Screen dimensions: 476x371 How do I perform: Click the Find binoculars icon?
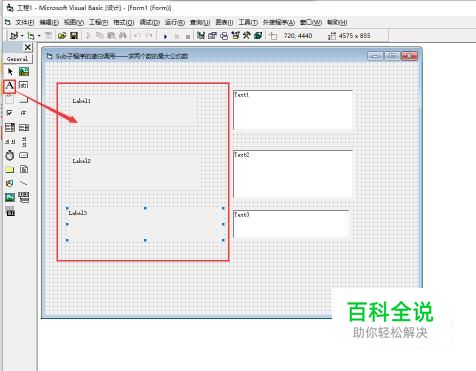pos(123,35)
